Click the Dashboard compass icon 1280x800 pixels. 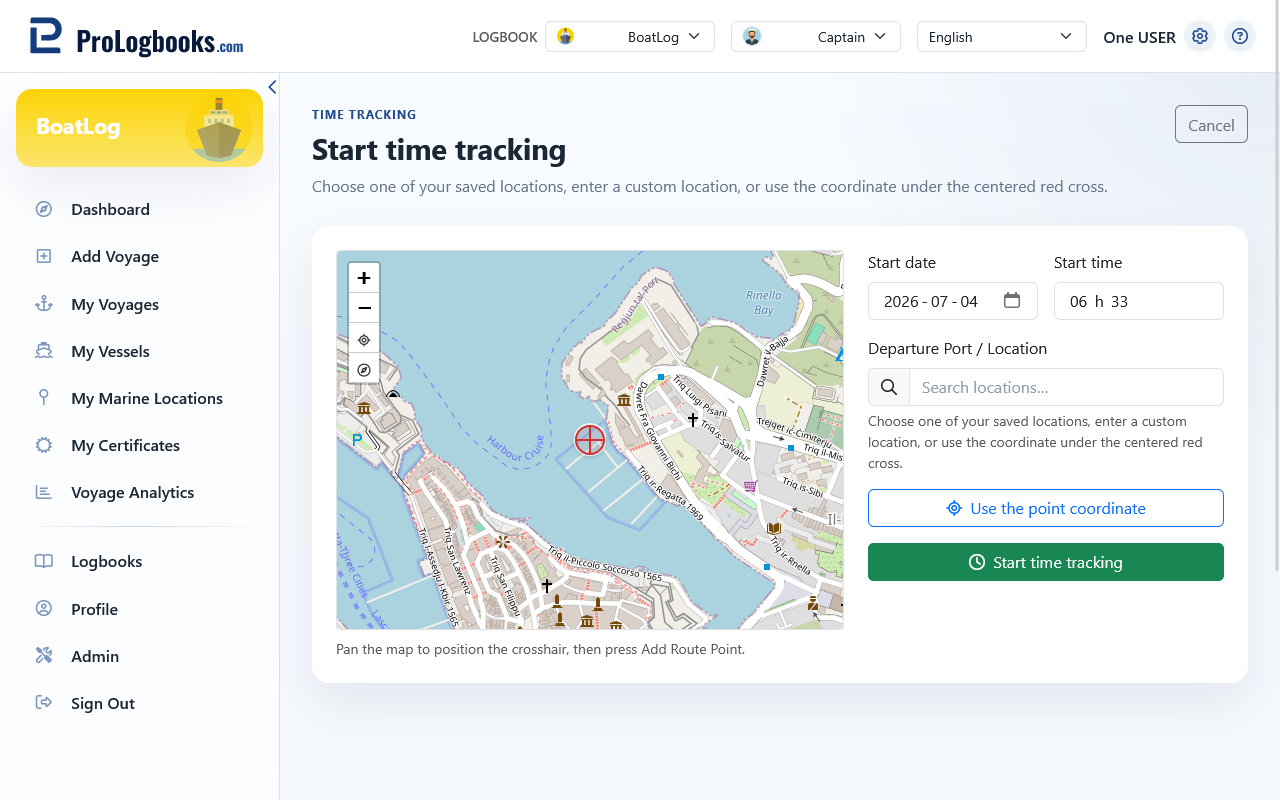coord(44,209)
